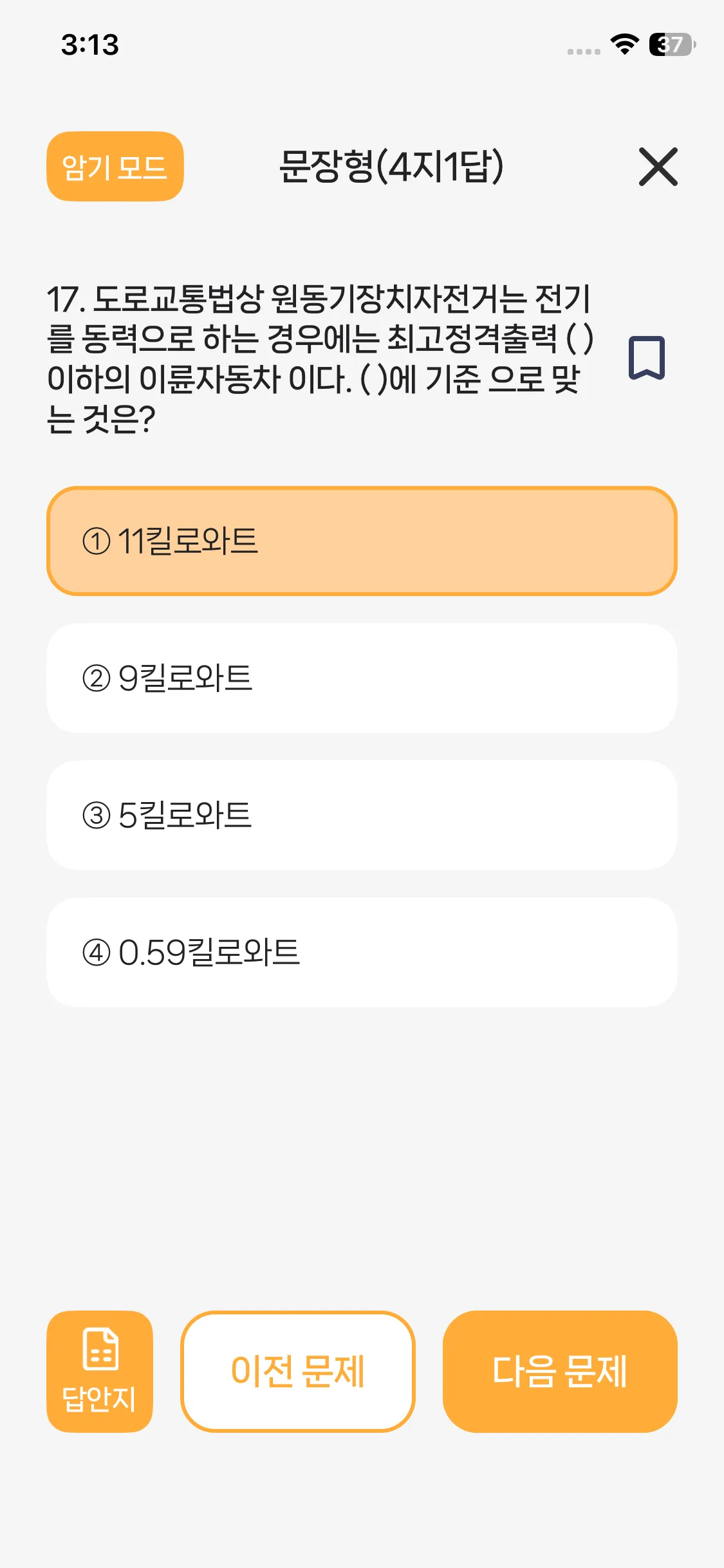
Task: Pick the 5킬로와트 answer option
Action: point(362,816)
